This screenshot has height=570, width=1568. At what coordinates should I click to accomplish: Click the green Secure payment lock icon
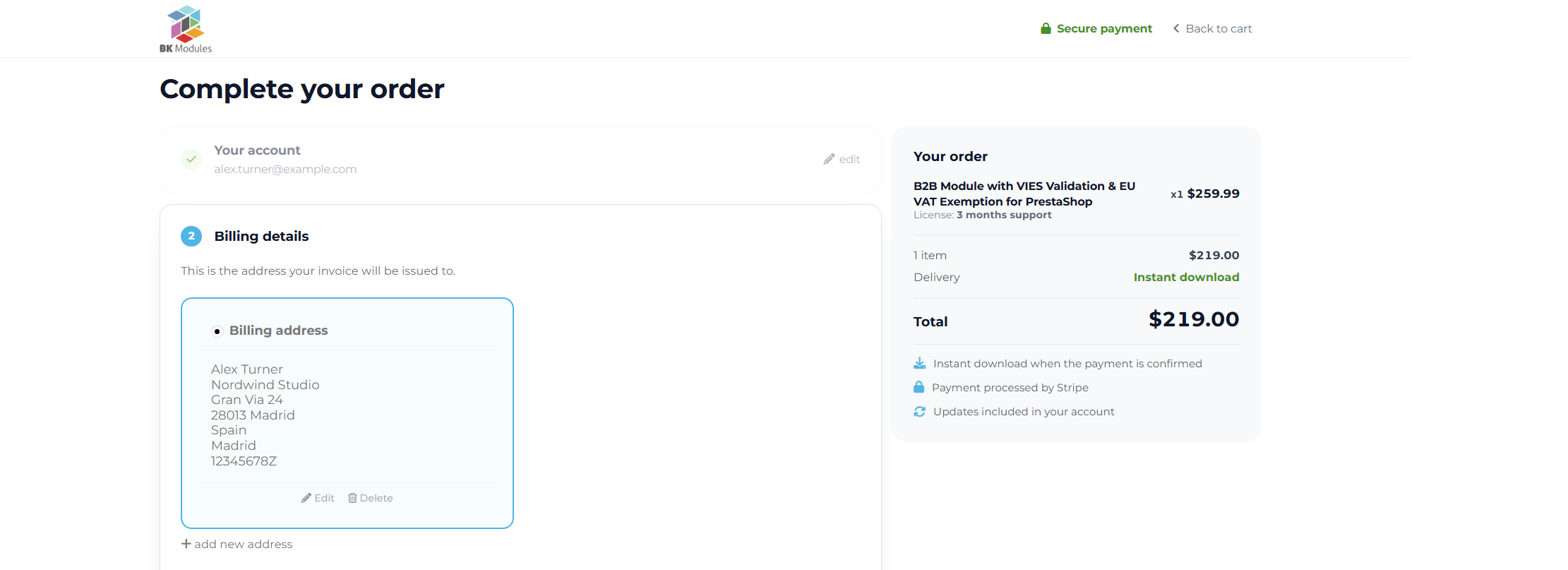tap(1046, 28)
